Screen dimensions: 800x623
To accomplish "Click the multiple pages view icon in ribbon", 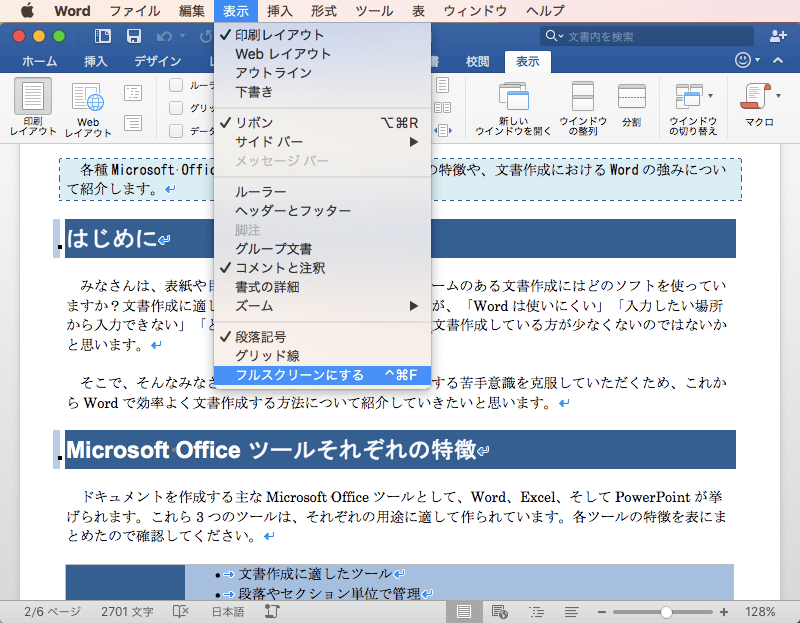I will 442,108.
